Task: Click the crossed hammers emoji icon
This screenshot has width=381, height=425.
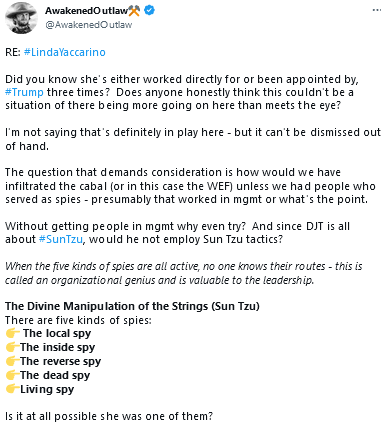Action: click(134, 11)
